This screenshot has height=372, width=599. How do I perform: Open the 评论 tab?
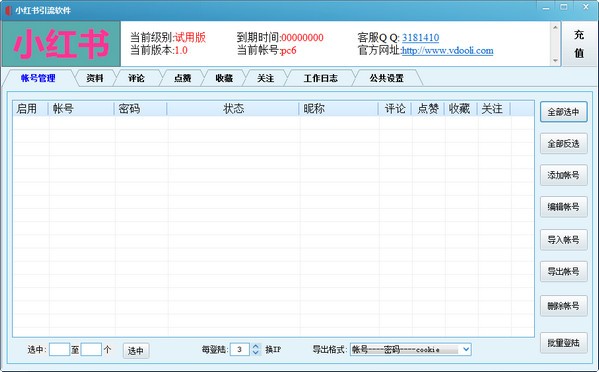pos(136,78)
